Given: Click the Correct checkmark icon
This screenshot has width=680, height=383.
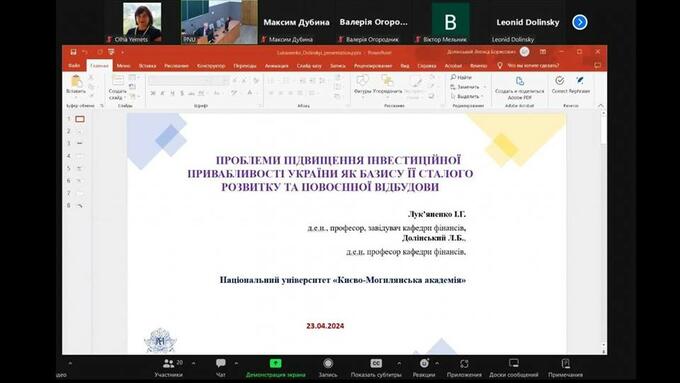Looking at the screenshot, I should click(x=559, y=81).
